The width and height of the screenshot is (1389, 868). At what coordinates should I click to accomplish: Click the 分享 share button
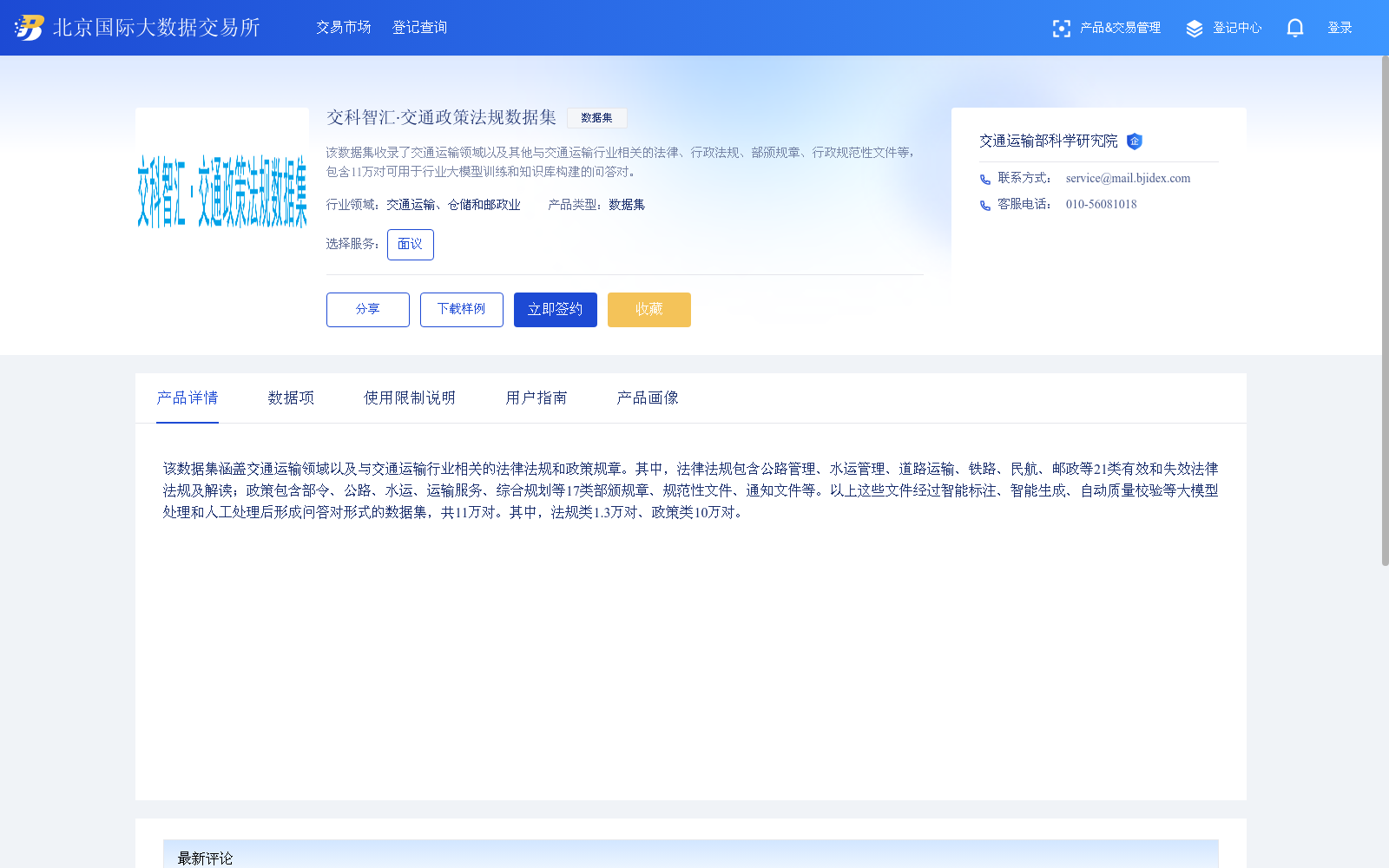[x=368, y=310]
